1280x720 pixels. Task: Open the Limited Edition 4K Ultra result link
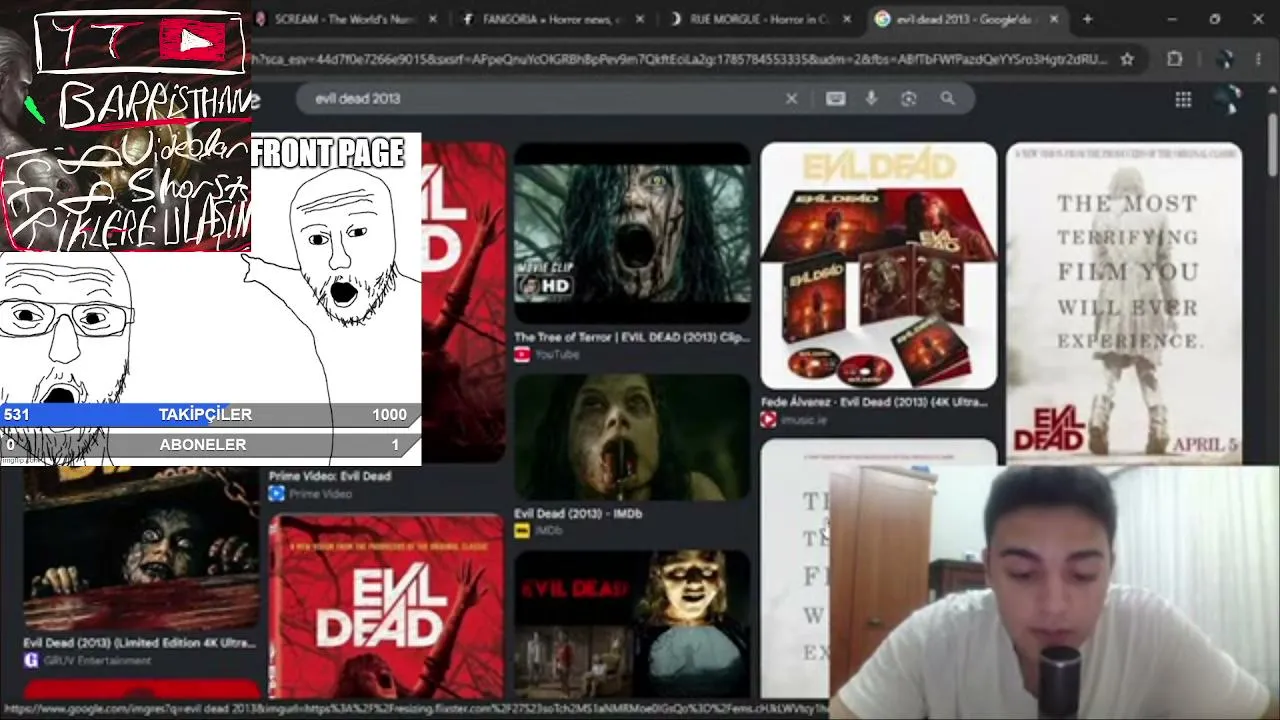140,642
